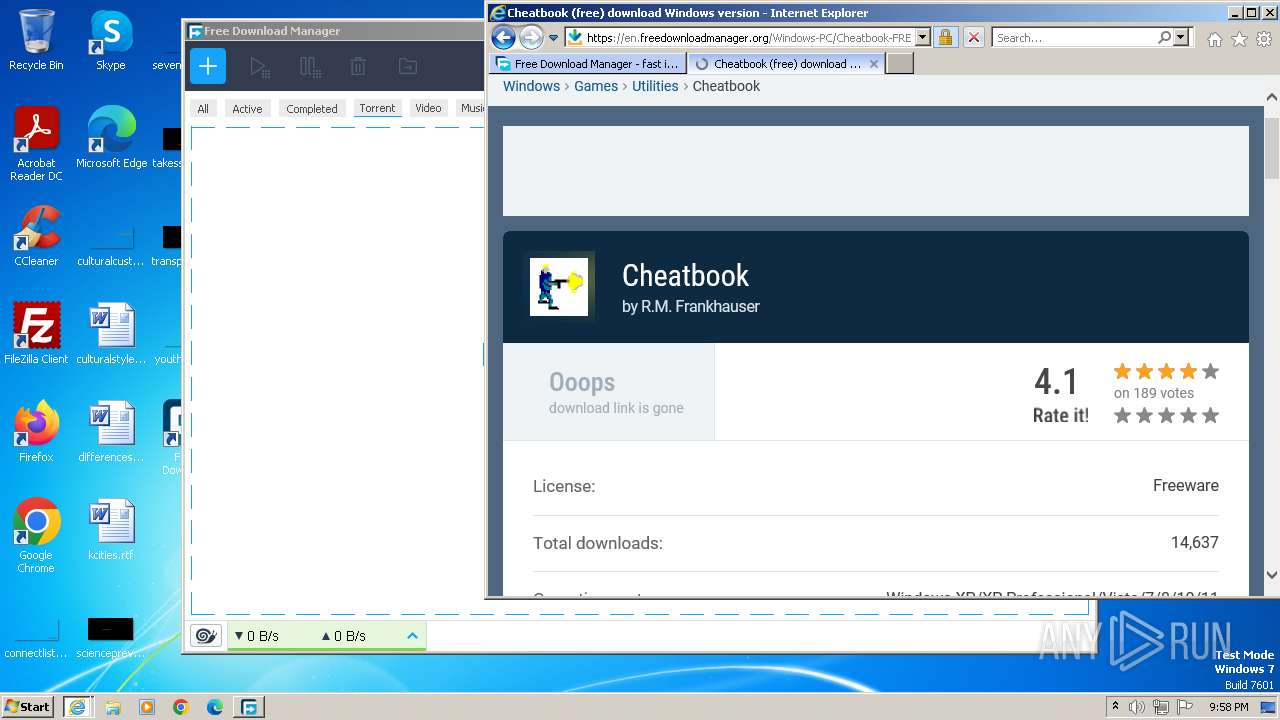Click the 9:58 PM taskbar clock
The height and width of the screenshot is (720, 1280).
click(x=1228, y=707)
